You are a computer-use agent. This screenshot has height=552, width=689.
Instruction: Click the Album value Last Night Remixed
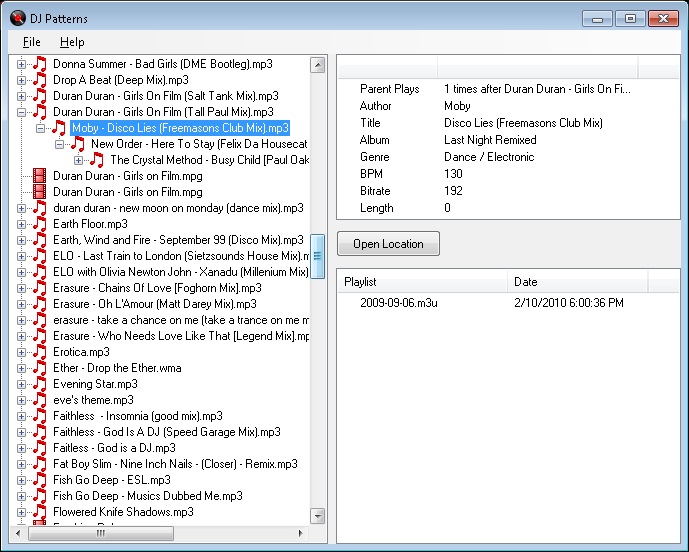490,140
